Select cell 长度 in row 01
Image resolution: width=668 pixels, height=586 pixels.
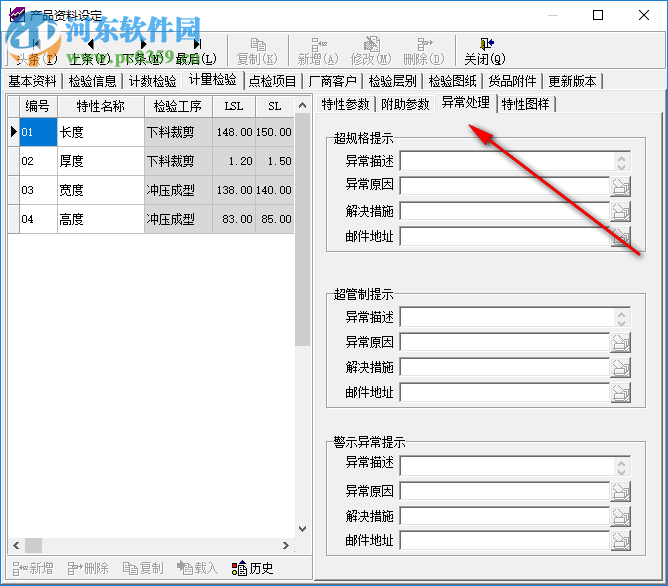[x=101, y=132]
